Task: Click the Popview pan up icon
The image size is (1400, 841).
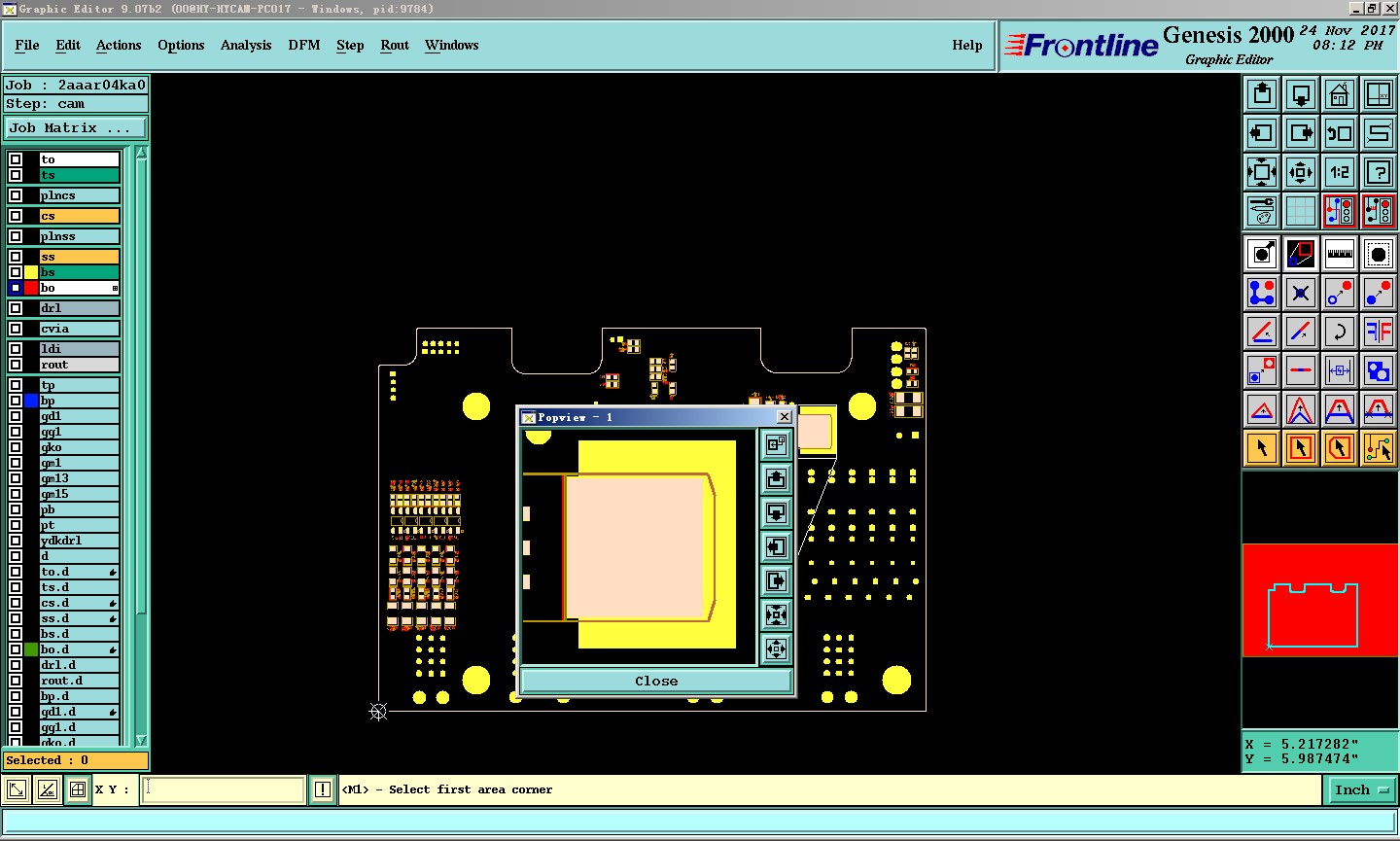Action: [776, 478]
